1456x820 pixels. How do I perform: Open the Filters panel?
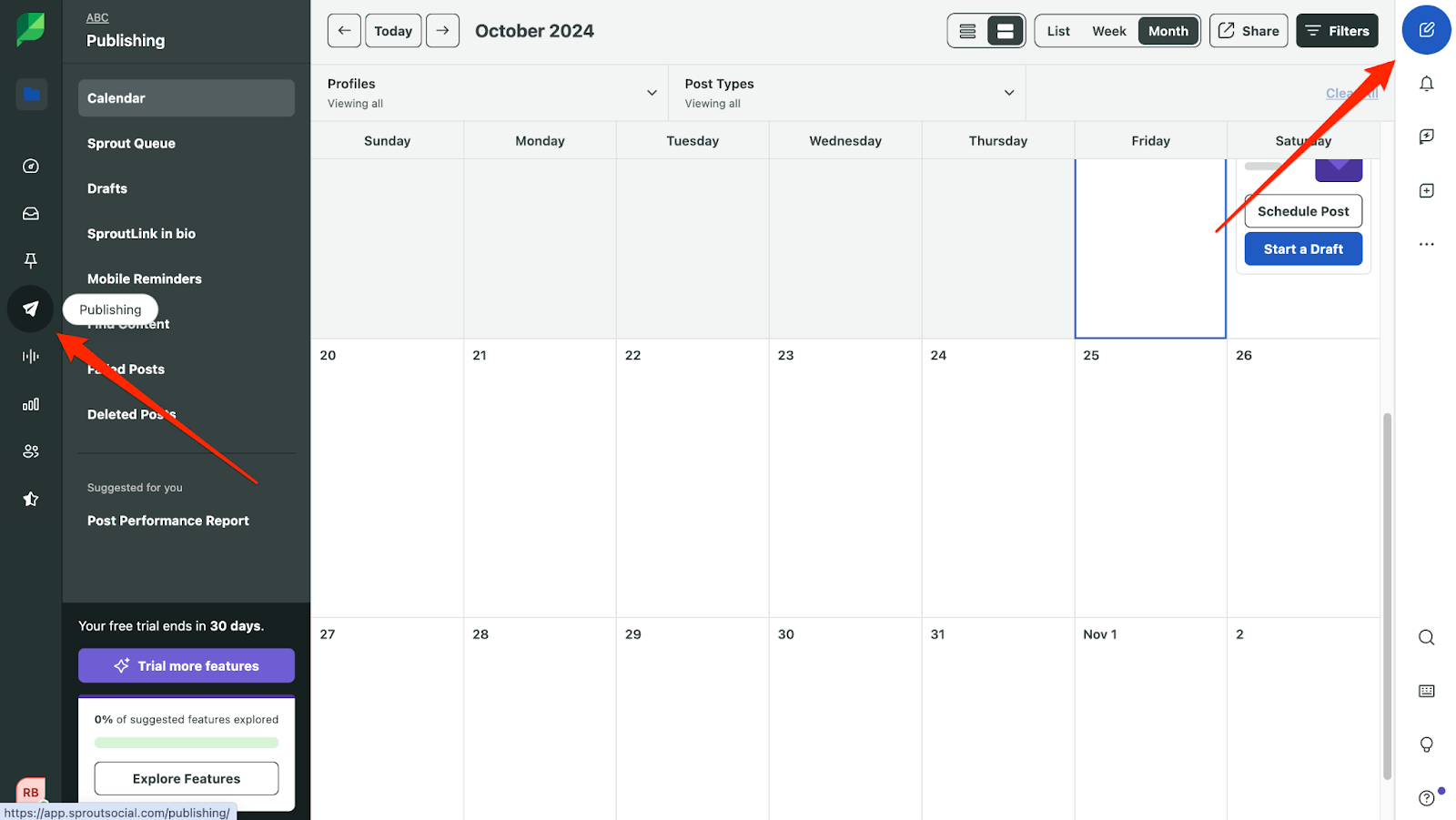(x=1336, y=30)
